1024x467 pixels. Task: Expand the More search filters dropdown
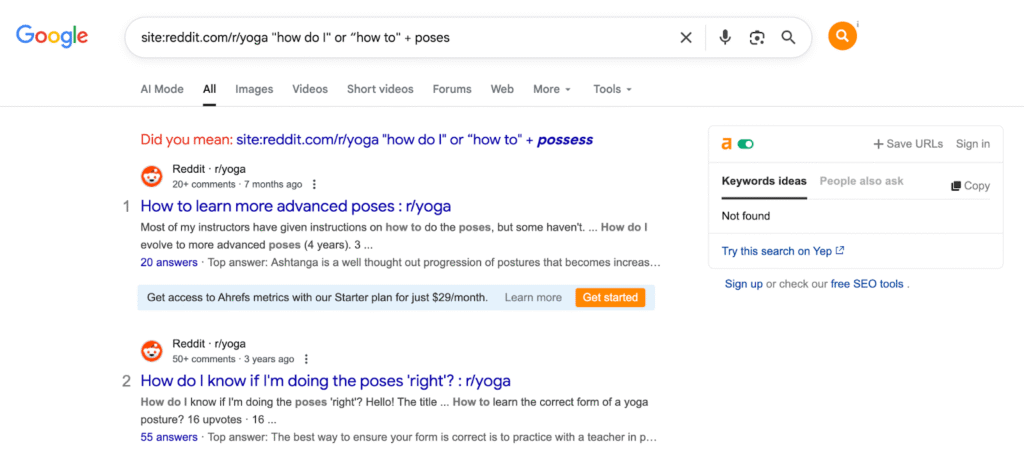point(552,89)
